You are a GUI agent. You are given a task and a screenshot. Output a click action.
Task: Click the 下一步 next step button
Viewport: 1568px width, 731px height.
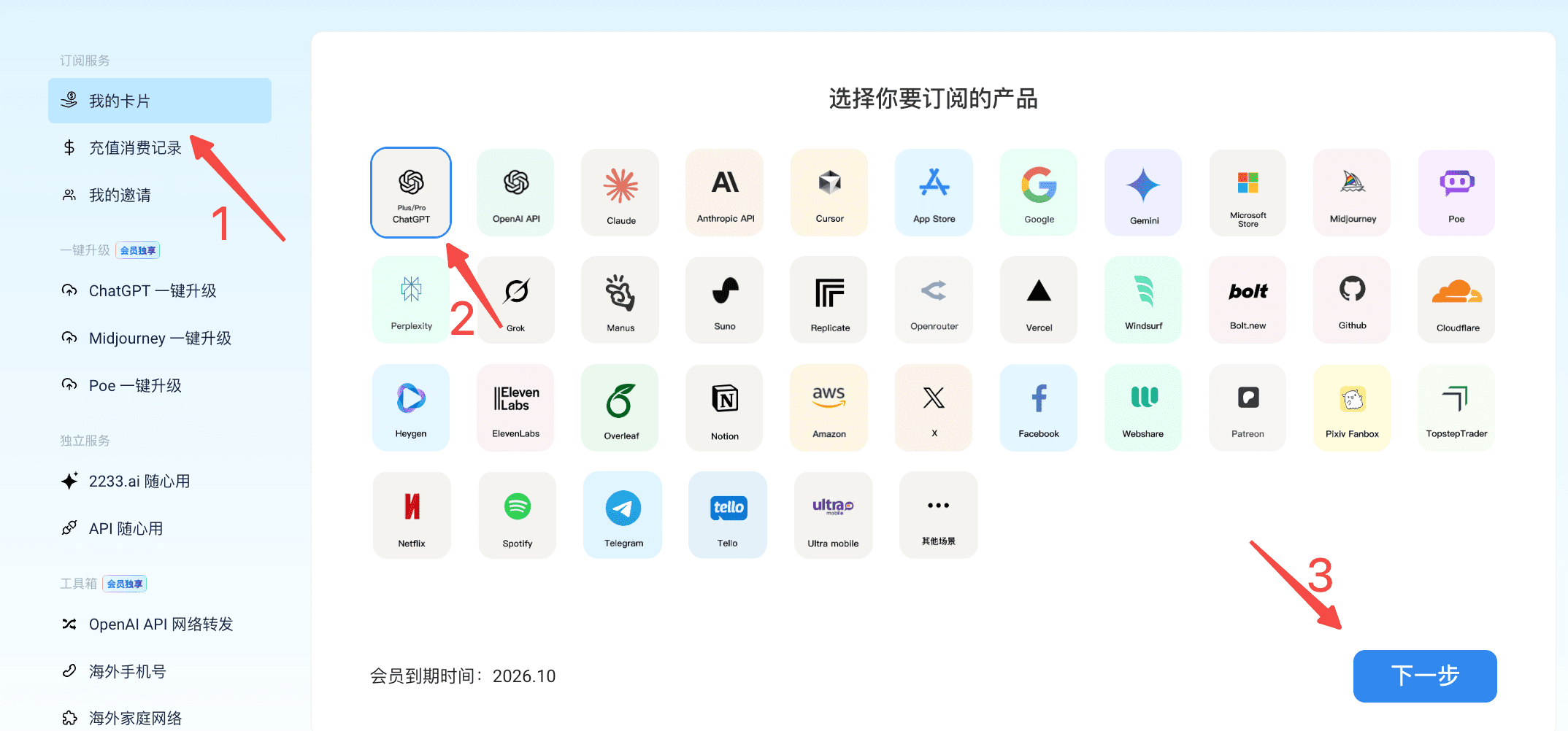click(x=1425, y=676)
